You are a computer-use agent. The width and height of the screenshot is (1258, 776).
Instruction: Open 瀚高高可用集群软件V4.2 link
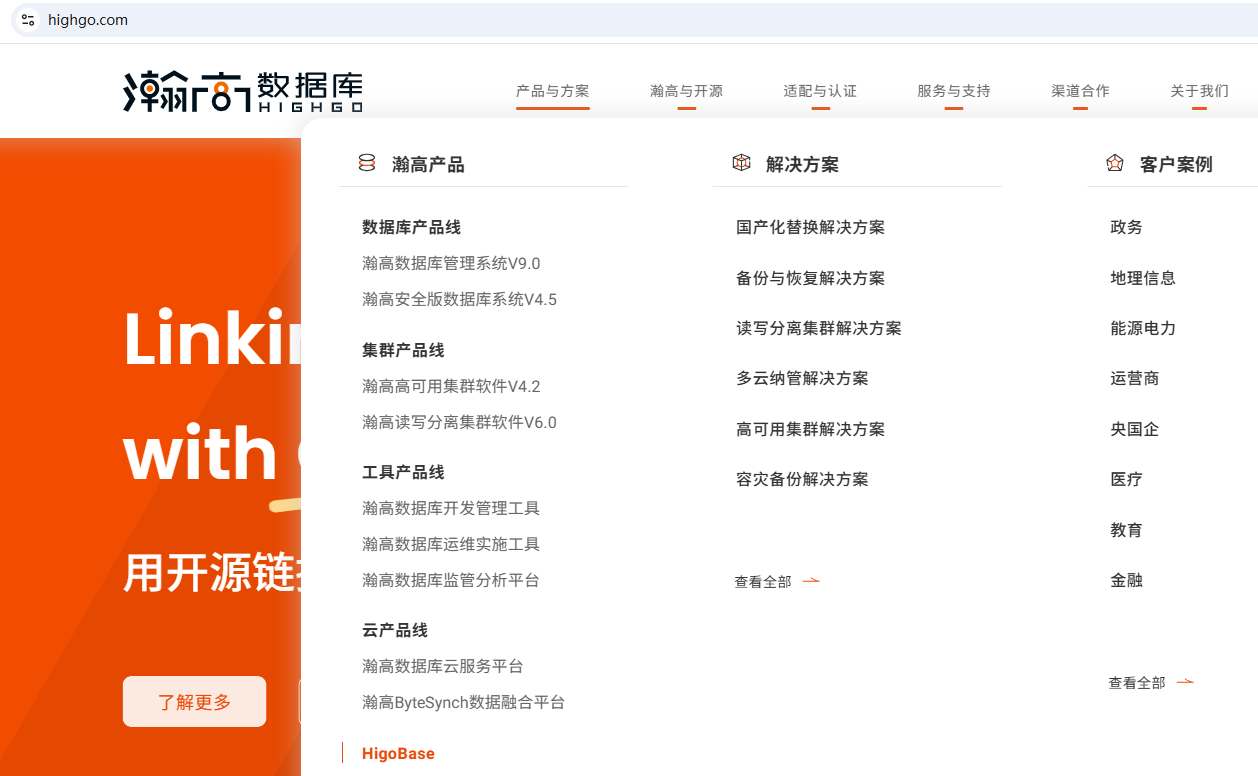click(451, 386)
